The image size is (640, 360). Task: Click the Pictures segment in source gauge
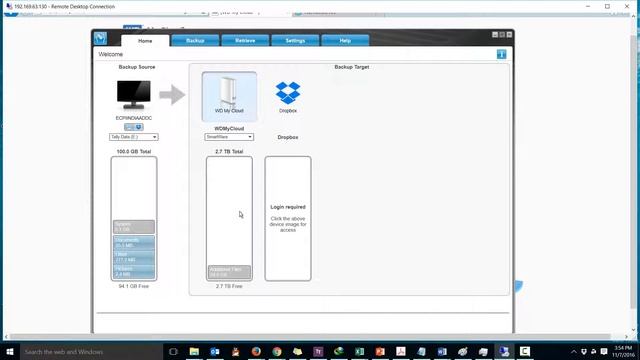click(x=134, y=271)
